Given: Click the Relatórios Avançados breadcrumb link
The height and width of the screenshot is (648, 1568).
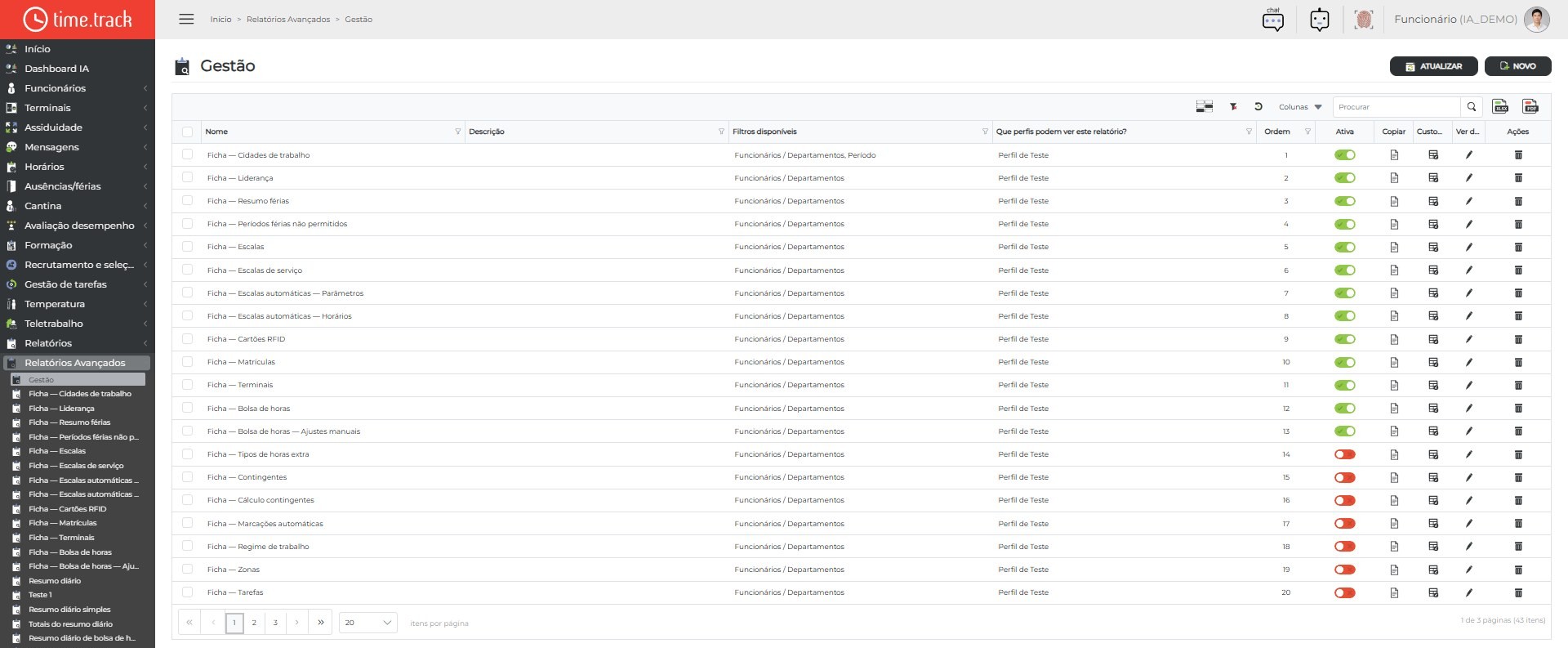Looking at the screenshot, I should point(288,20).
